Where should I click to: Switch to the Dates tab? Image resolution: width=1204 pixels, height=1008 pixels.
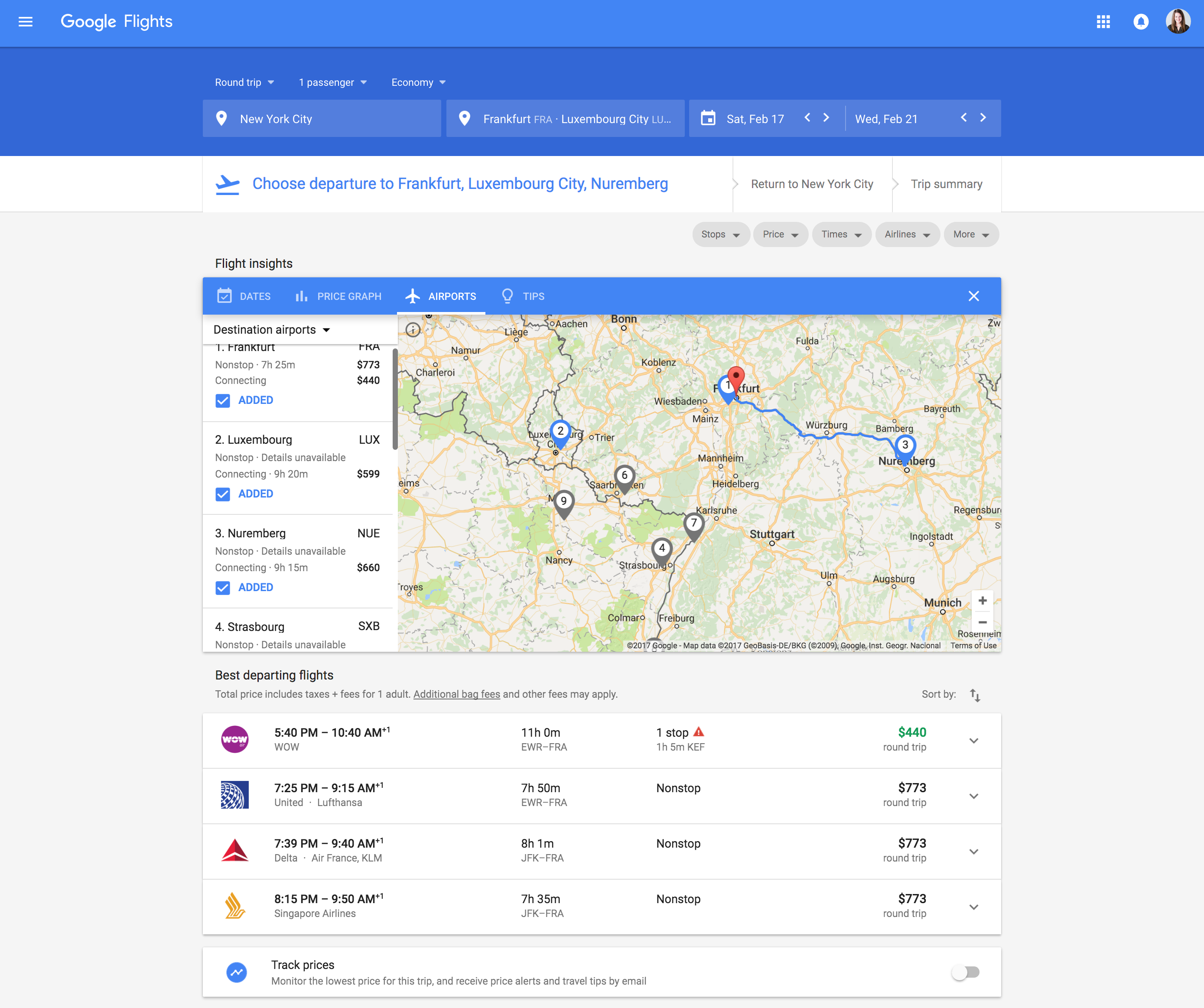coord(244,296)
